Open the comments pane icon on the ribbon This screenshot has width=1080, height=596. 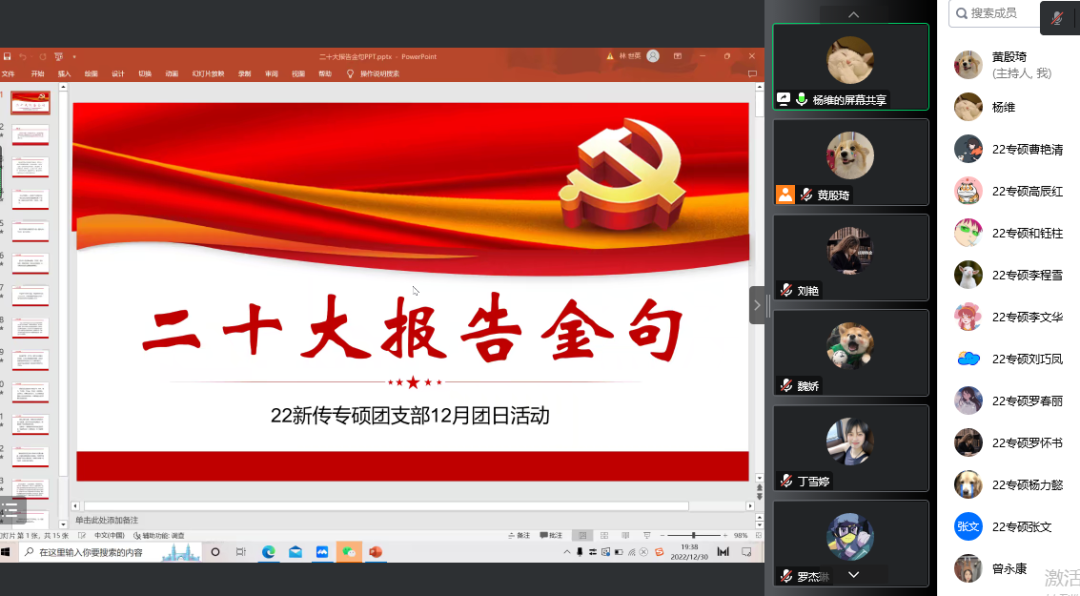pyautogui.click(x=752, y=74)
